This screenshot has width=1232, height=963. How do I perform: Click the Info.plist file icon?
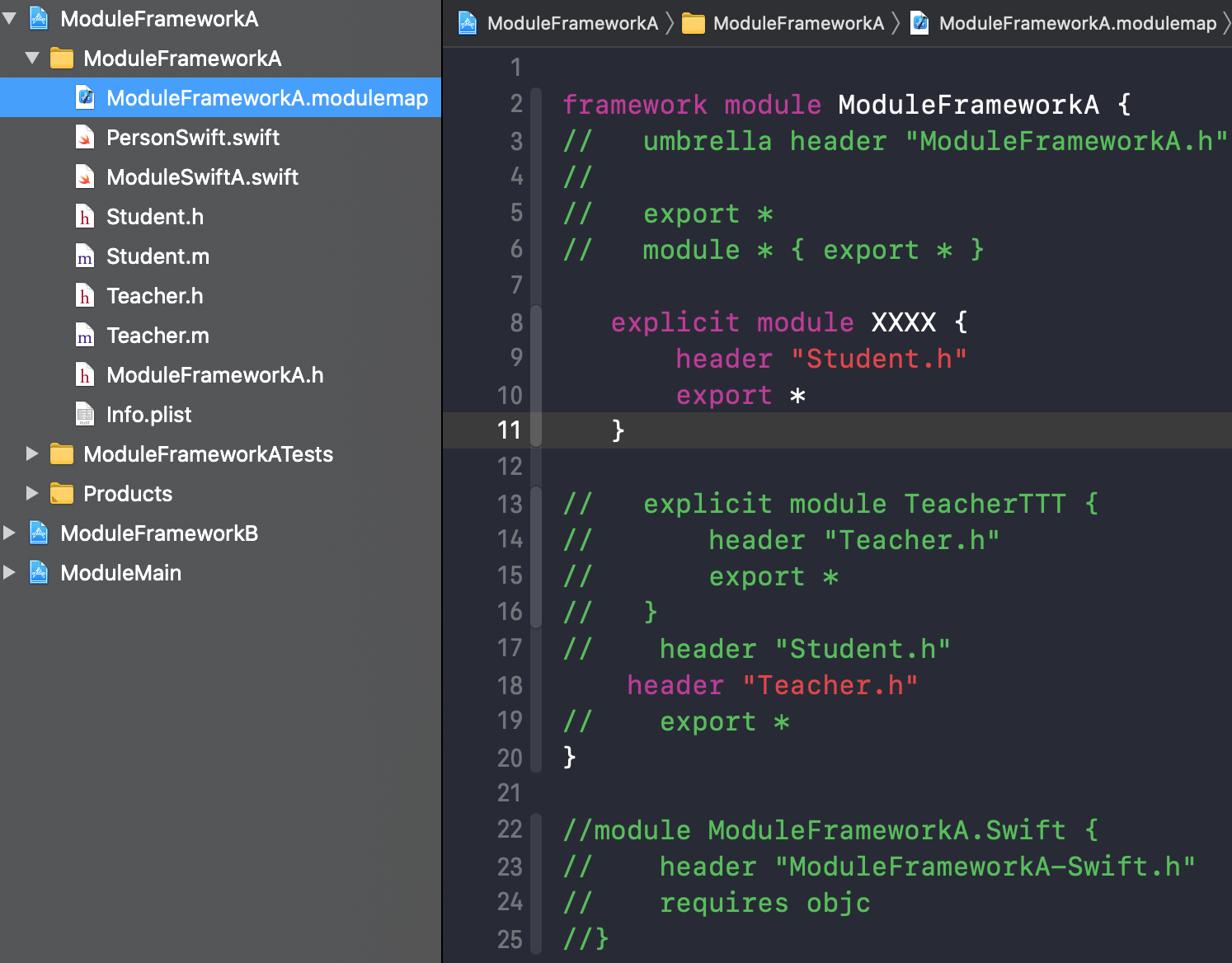[x=85, y=415]
